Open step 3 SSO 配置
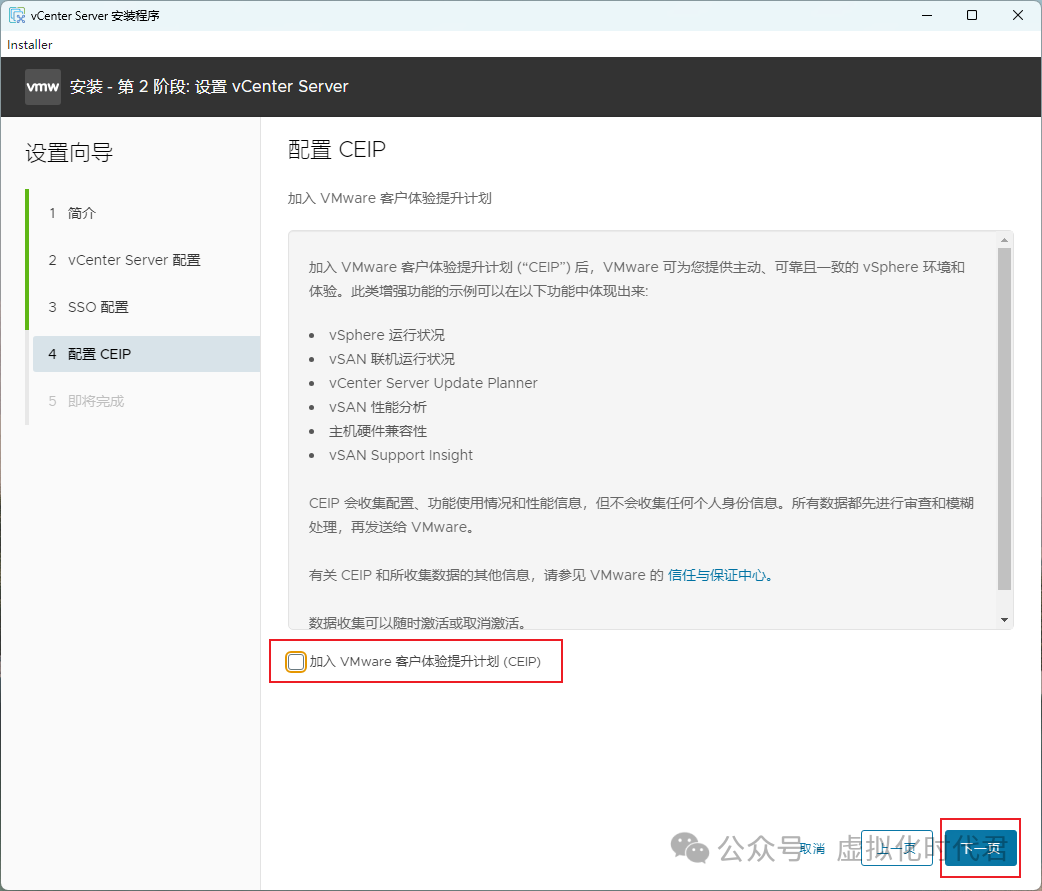 click(x=88, y=307)
